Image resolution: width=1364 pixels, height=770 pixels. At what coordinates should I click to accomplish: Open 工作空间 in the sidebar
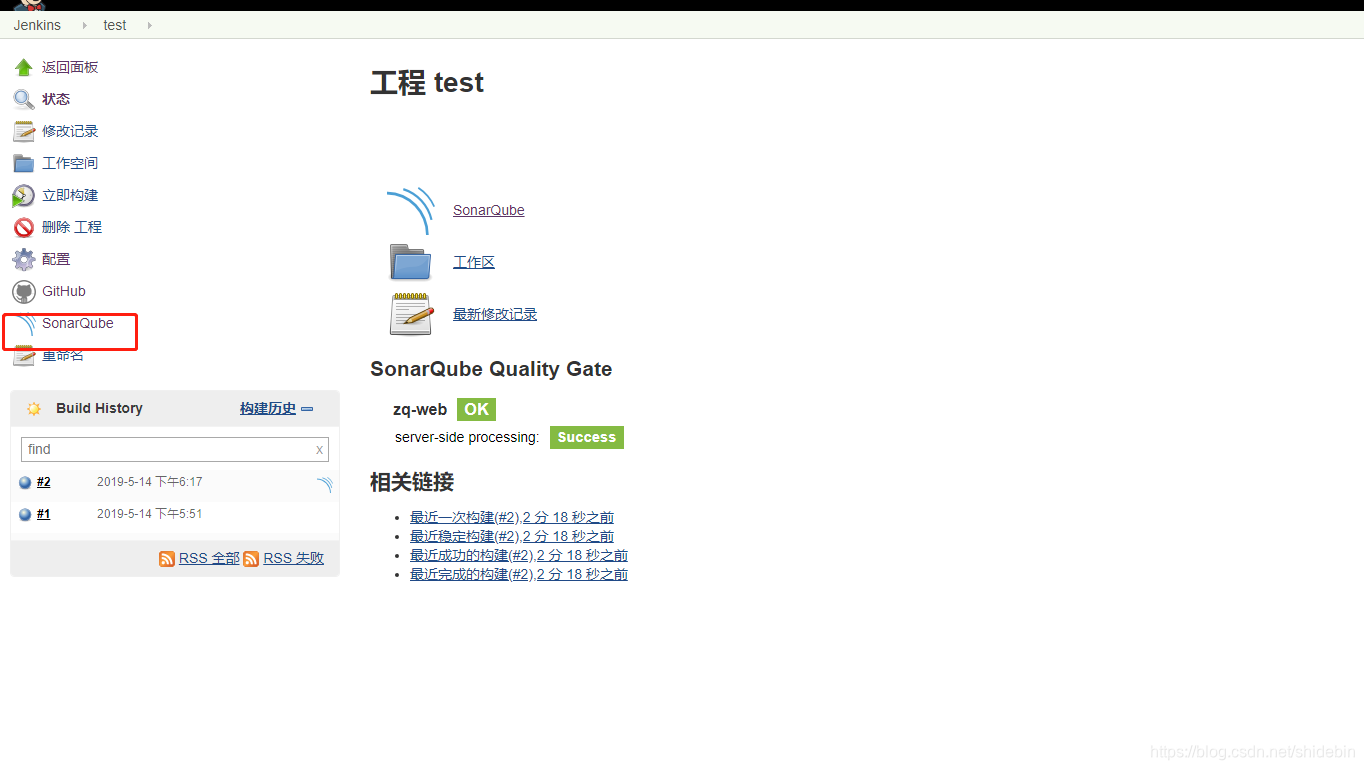tap(70, 163)
